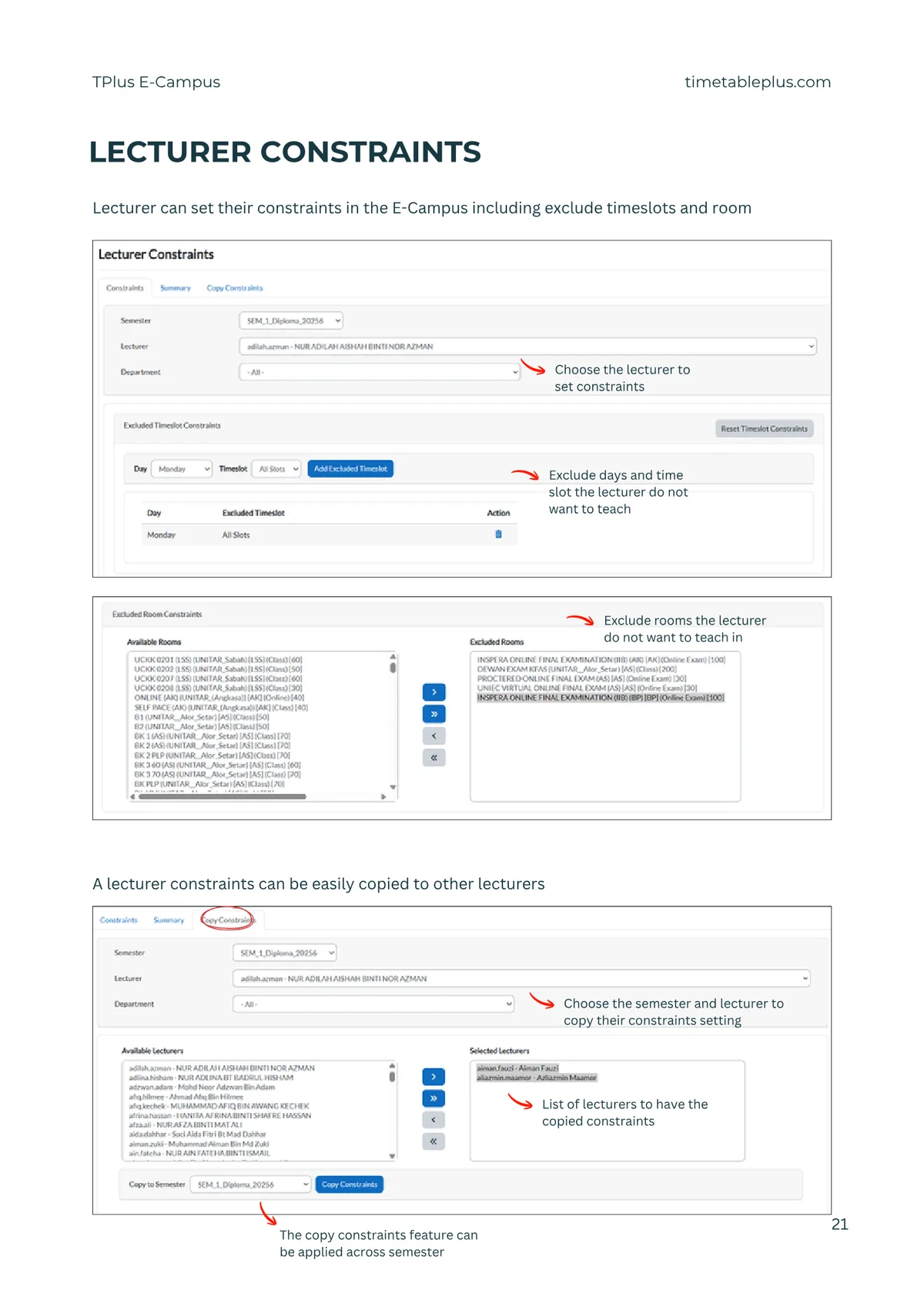The width and height of the screenshot is (924, 1307).
Task: Select aliazmin.maamor in Selected Lecturers list
Action: [x=537, y=1077]
